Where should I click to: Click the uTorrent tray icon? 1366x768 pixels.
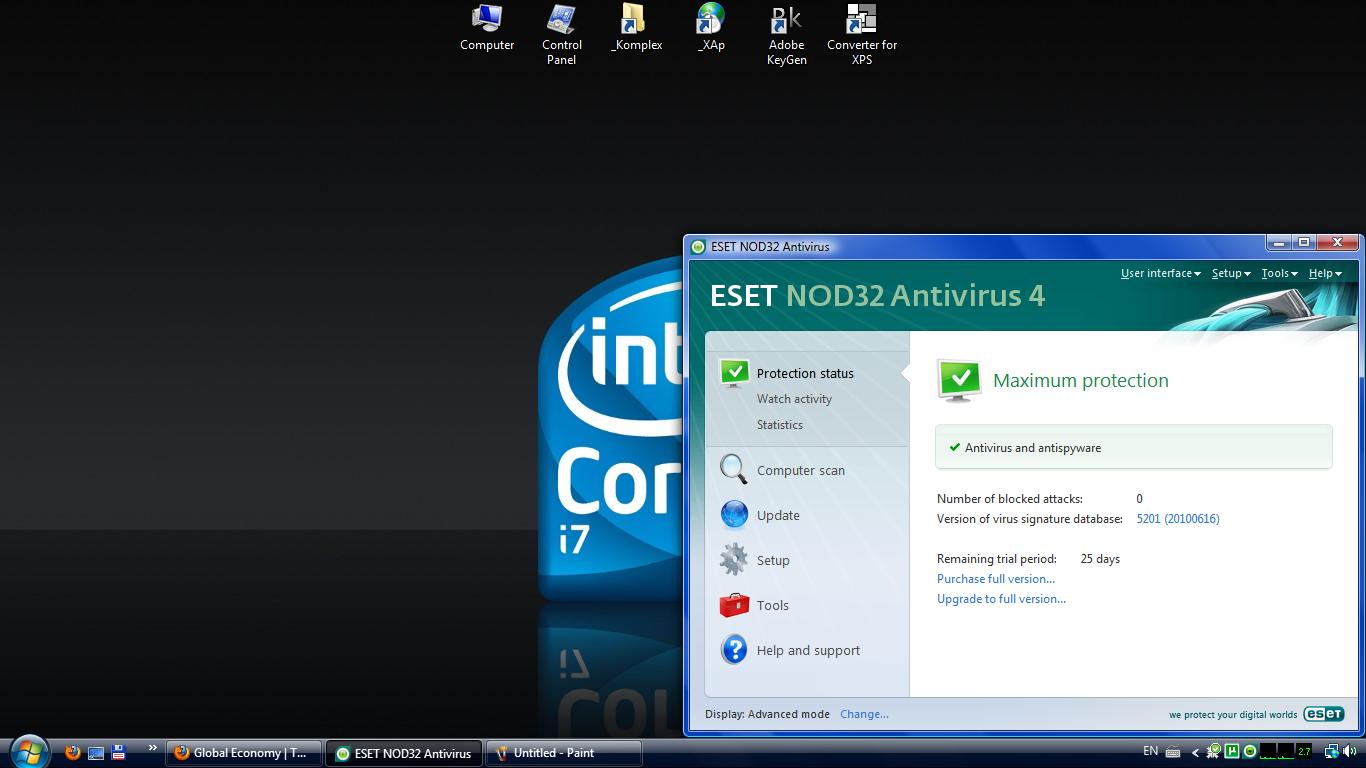[x=1232, y=751]
